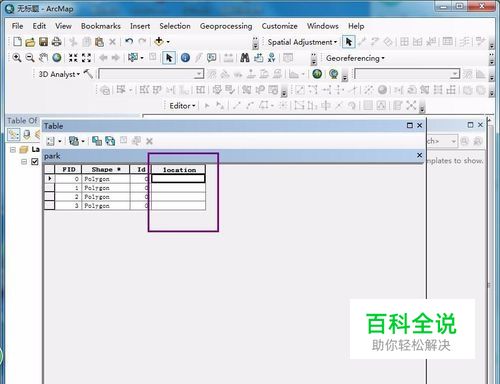The width and height of the screenshot is (500, 384).
Task: Open the Bookmarks menu
Action: 101,26
